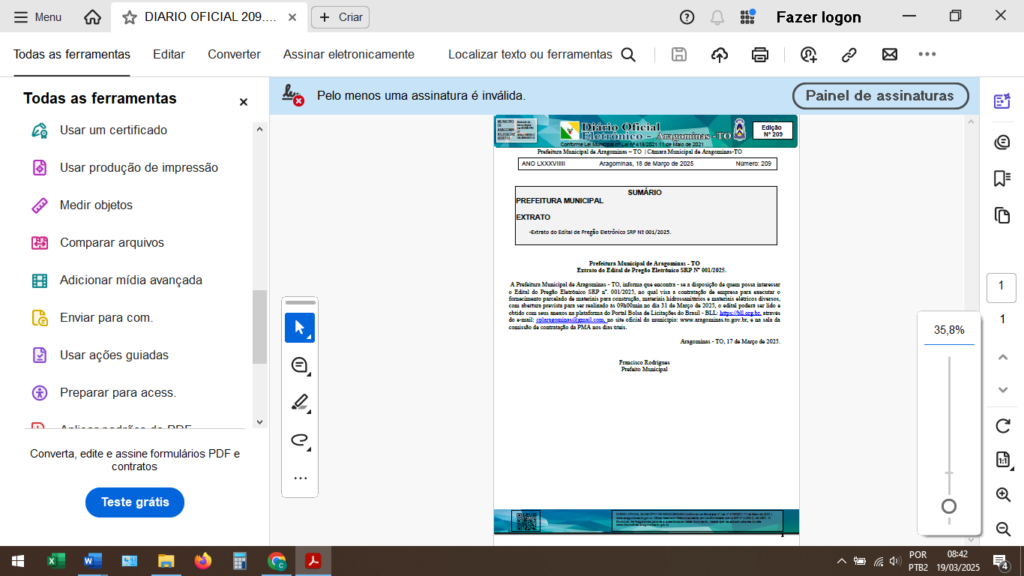Viewport: 1024px width, 576px height.
Task: Click the Criar new tab button
Action: click(340, 17)
